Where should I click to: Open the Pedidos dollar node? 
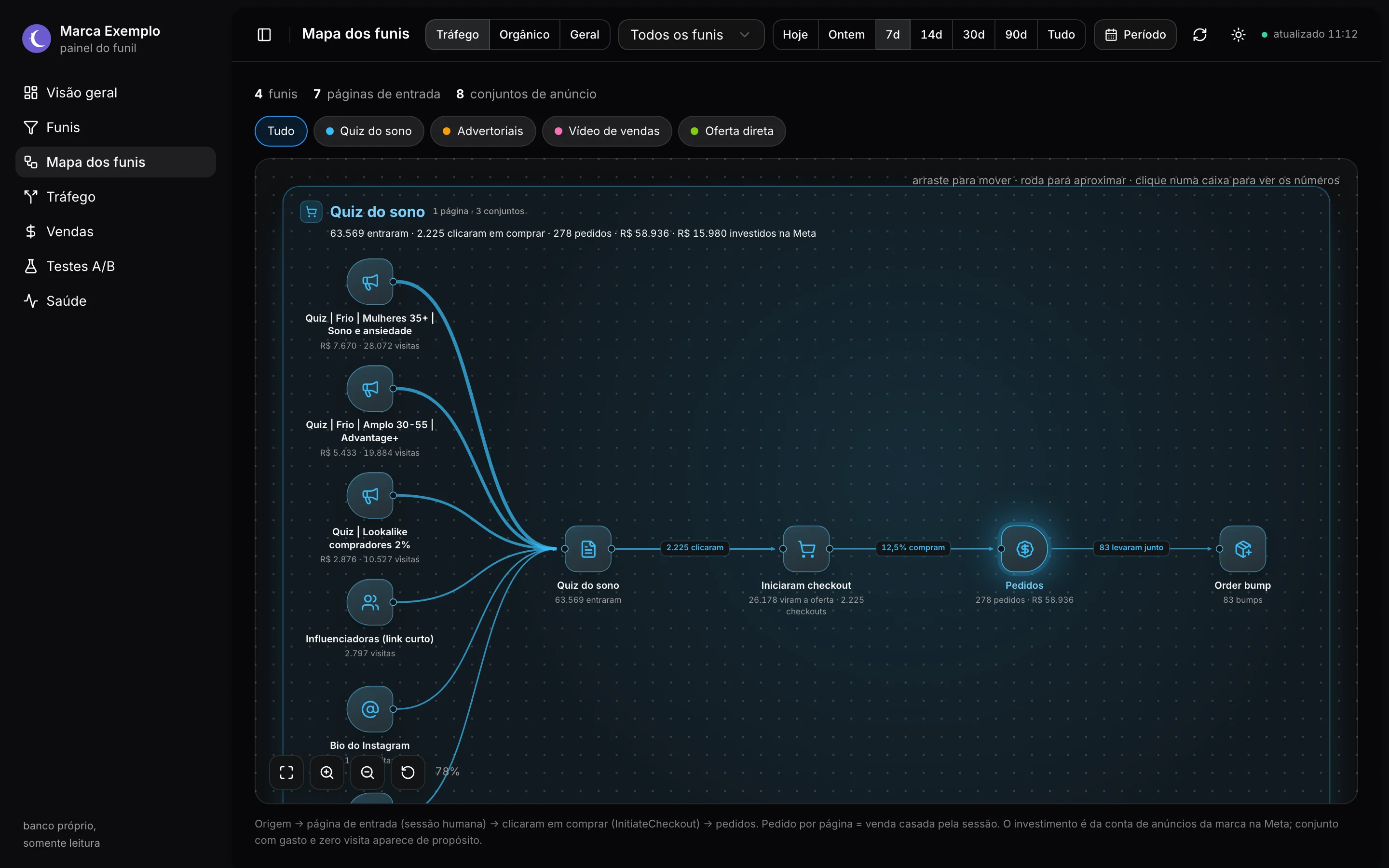pos(1024,549)
